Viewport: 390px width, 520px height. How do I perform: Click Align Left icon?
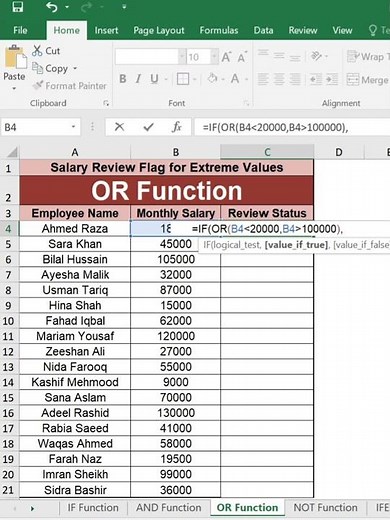pos(263,79)
